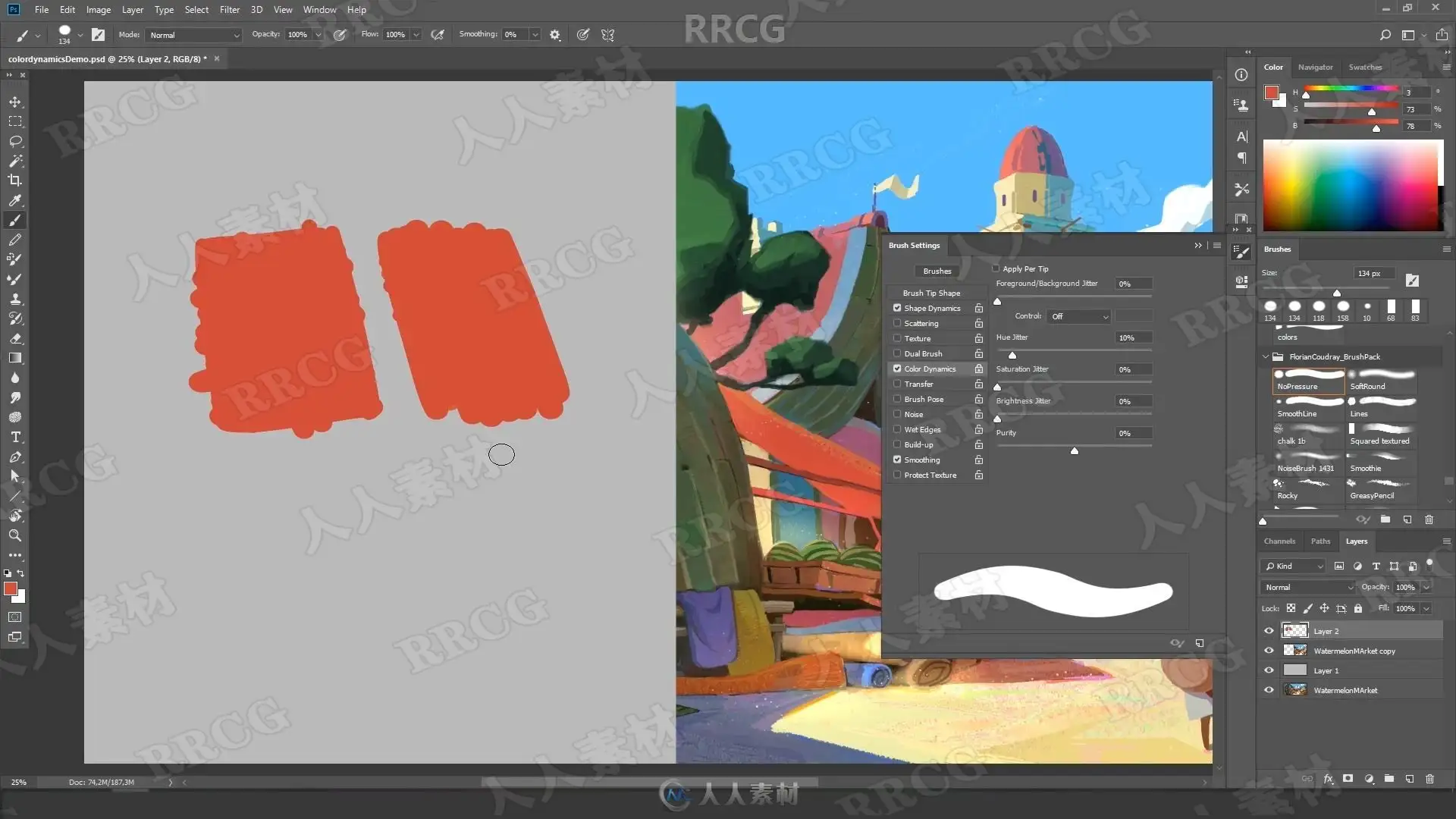The height and width of the screenshot is (819, 1456).
Task: Toggle brush settings panel icon in options bar
Action: click(98, 35)
